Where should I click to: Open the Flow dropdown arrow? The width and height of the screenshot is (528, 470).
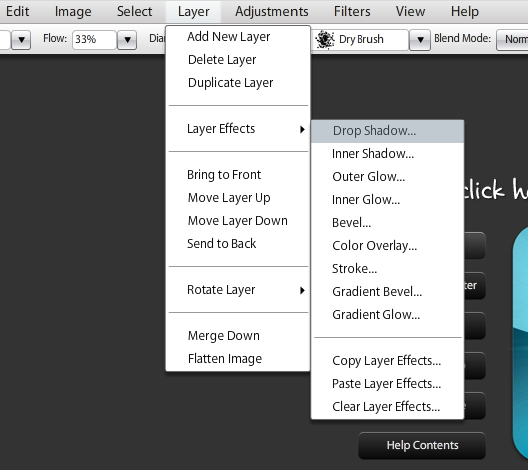coord(127,40)
